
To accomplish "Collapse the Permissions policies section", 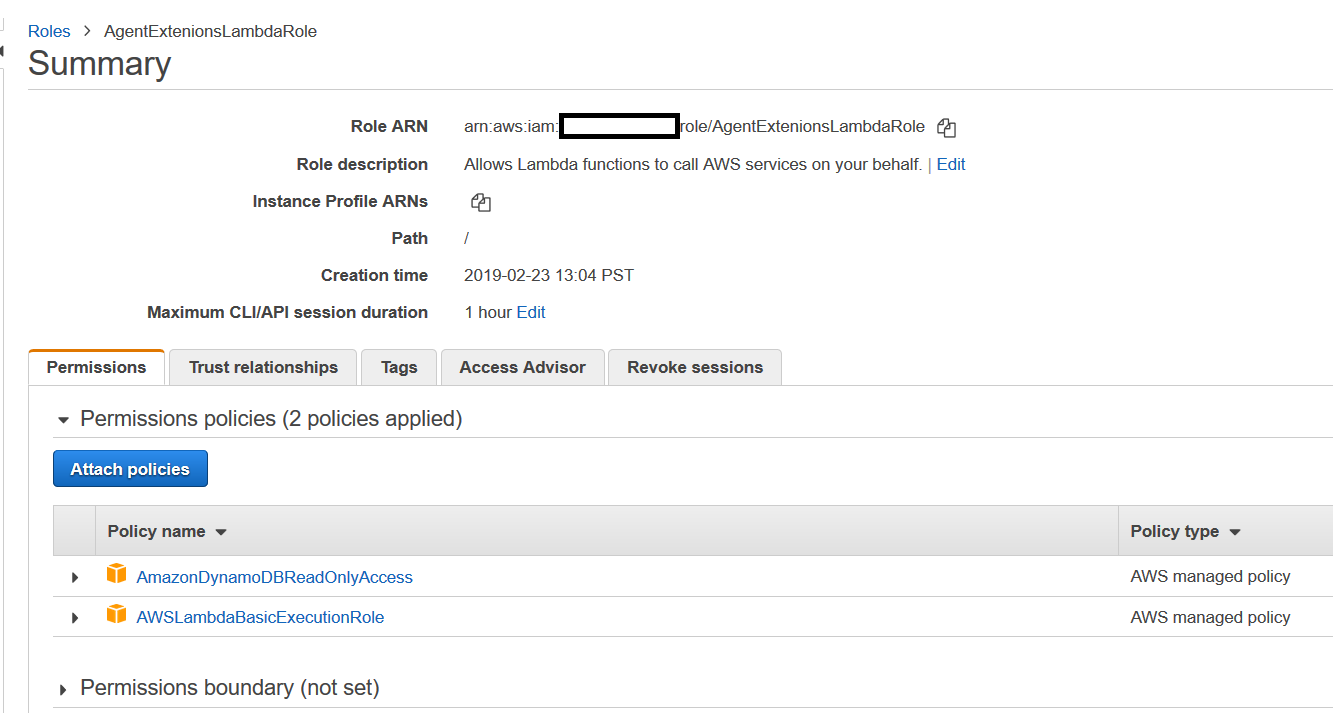I will pos(64,420).
